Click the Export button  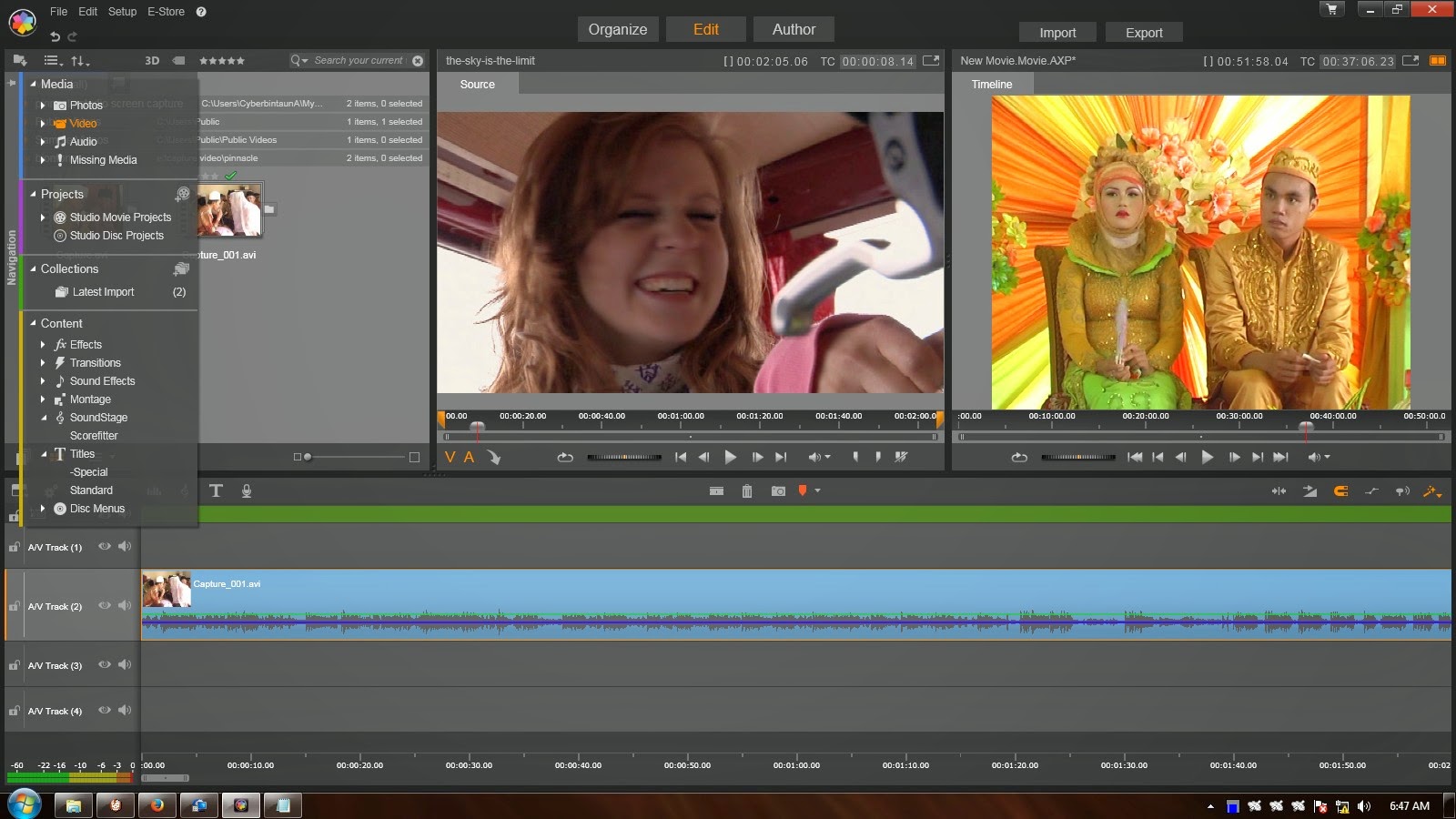click(x=1144, y=33)
